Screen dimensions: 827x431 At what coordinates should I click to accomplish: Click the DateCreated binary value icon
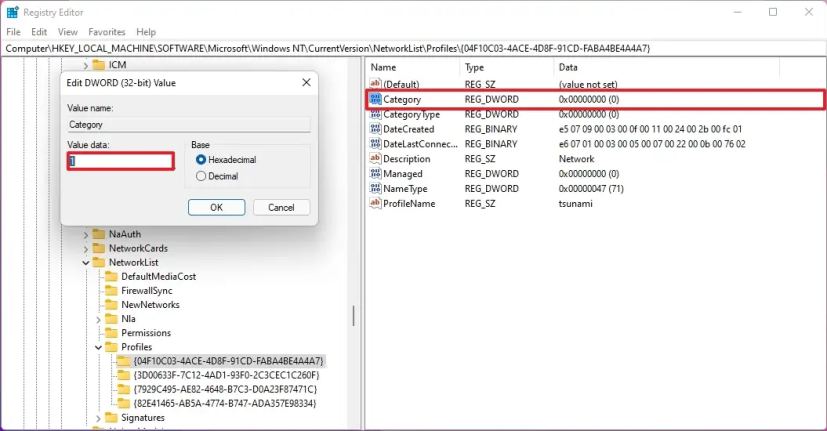[376, 129]
